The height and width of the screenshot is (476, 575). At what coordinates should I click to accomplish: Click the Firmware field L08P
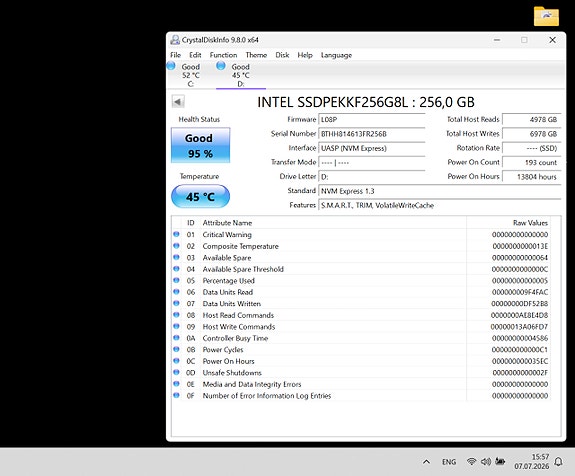pos(371,120)
